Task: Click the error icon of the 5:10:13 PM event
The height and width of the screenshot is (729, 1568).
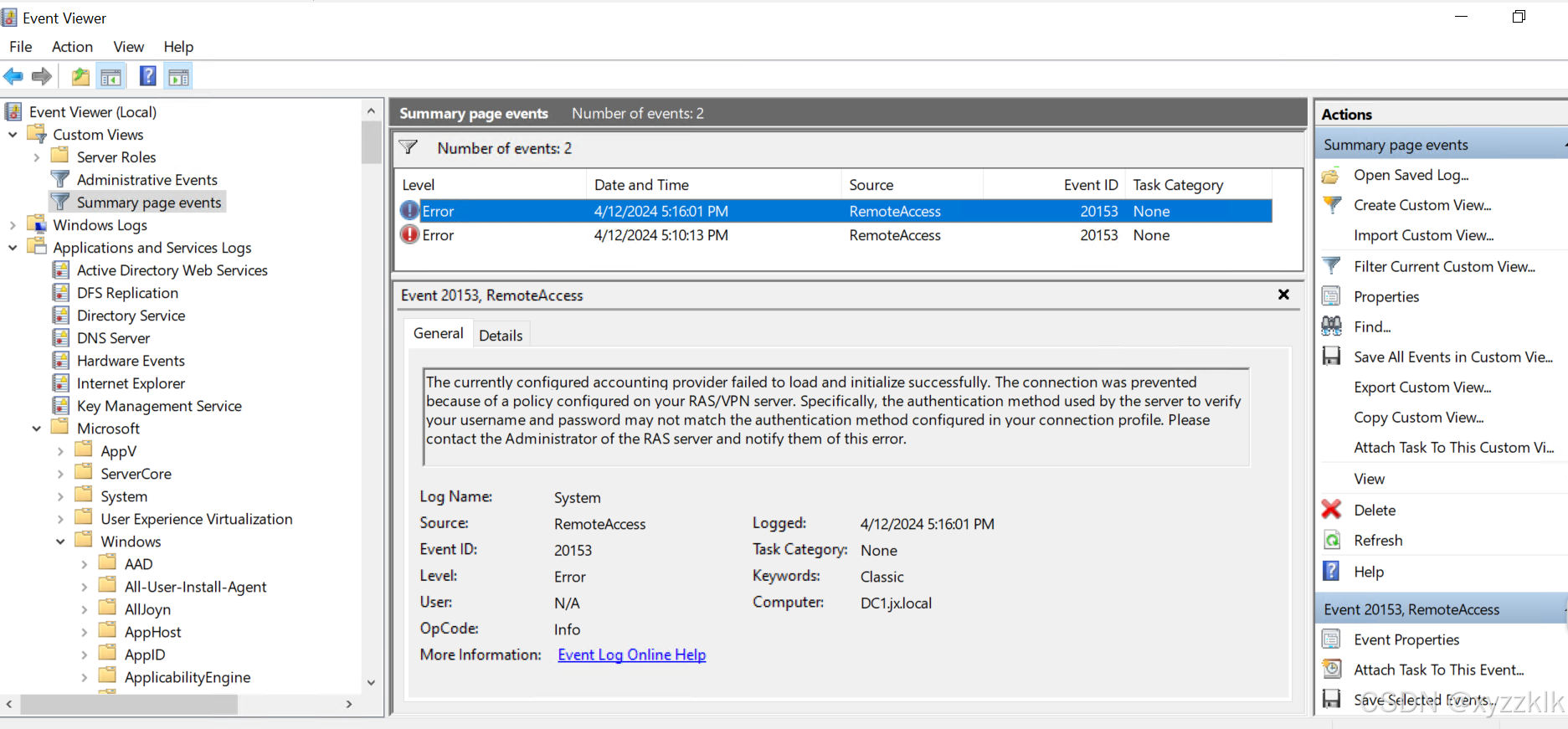Action: pyautogui.click(x=409, y=234)
